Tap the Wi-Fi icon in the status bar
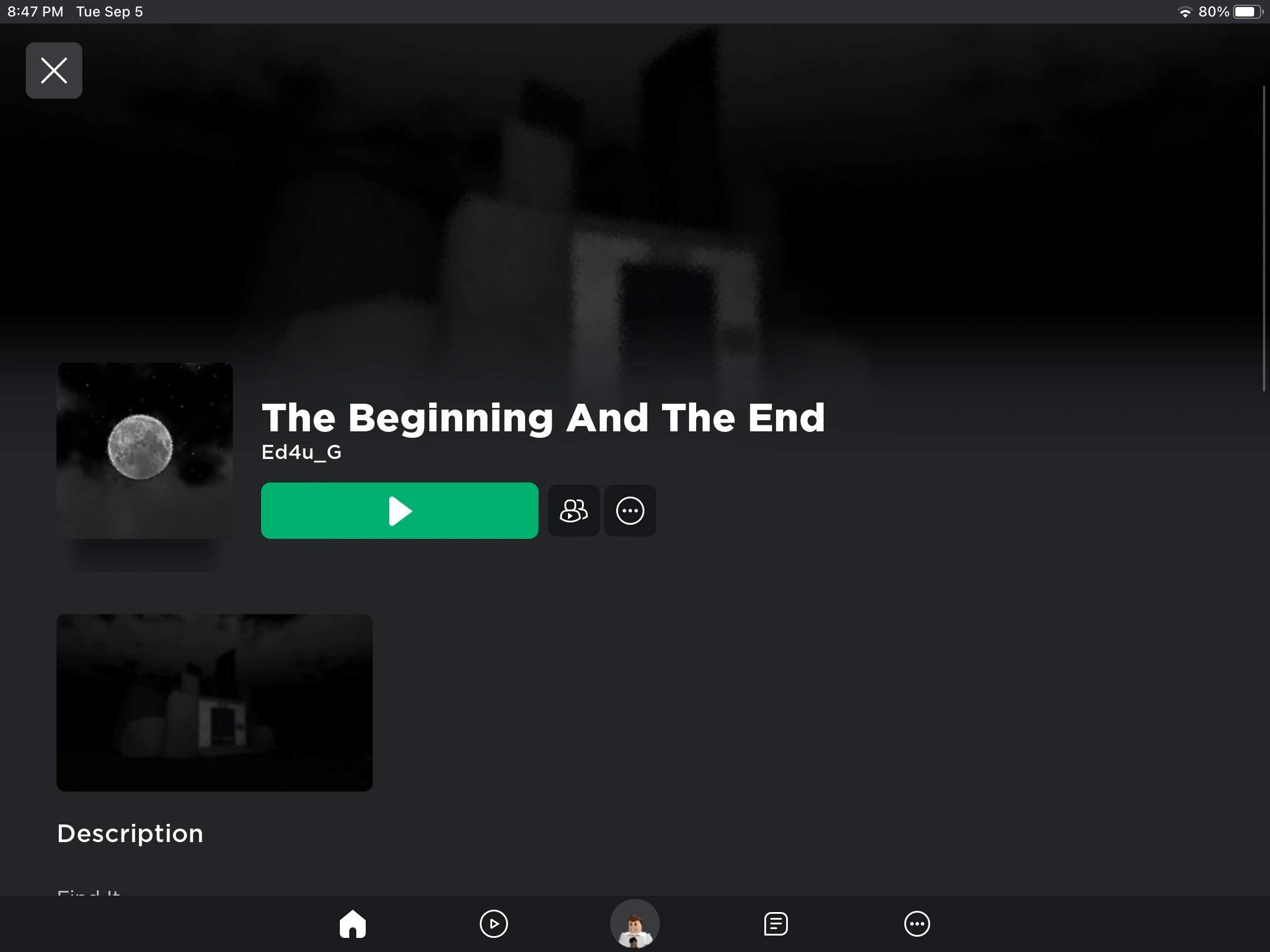1270x952 pixels. [1185, 12]
